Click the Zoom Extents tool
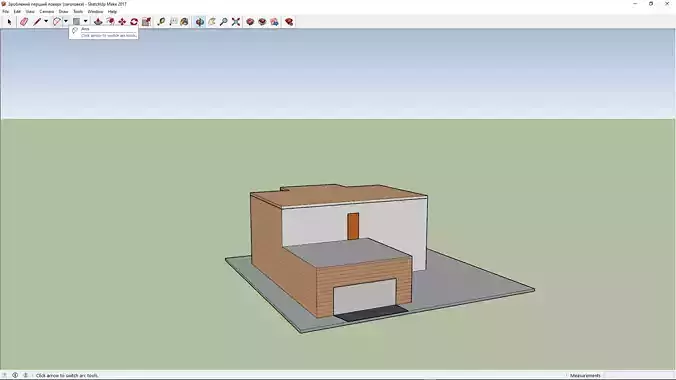 (x=236, y=22)
